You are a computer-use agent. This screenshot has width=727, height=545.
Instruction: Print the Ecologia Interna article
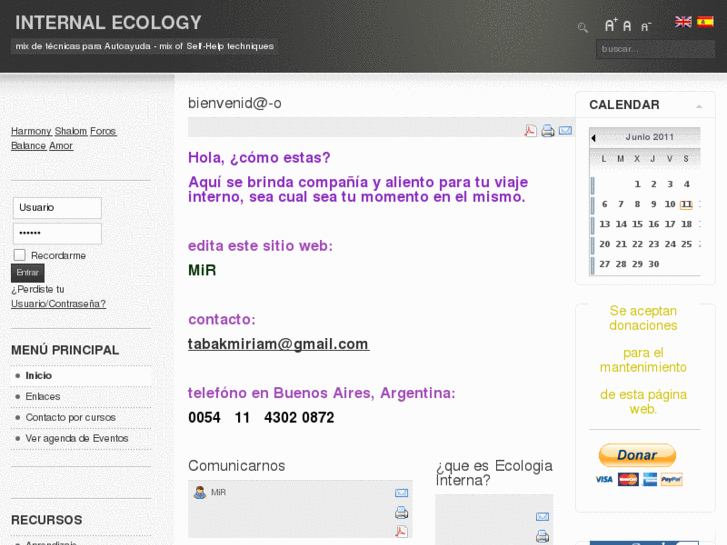[x=542, y=536]
